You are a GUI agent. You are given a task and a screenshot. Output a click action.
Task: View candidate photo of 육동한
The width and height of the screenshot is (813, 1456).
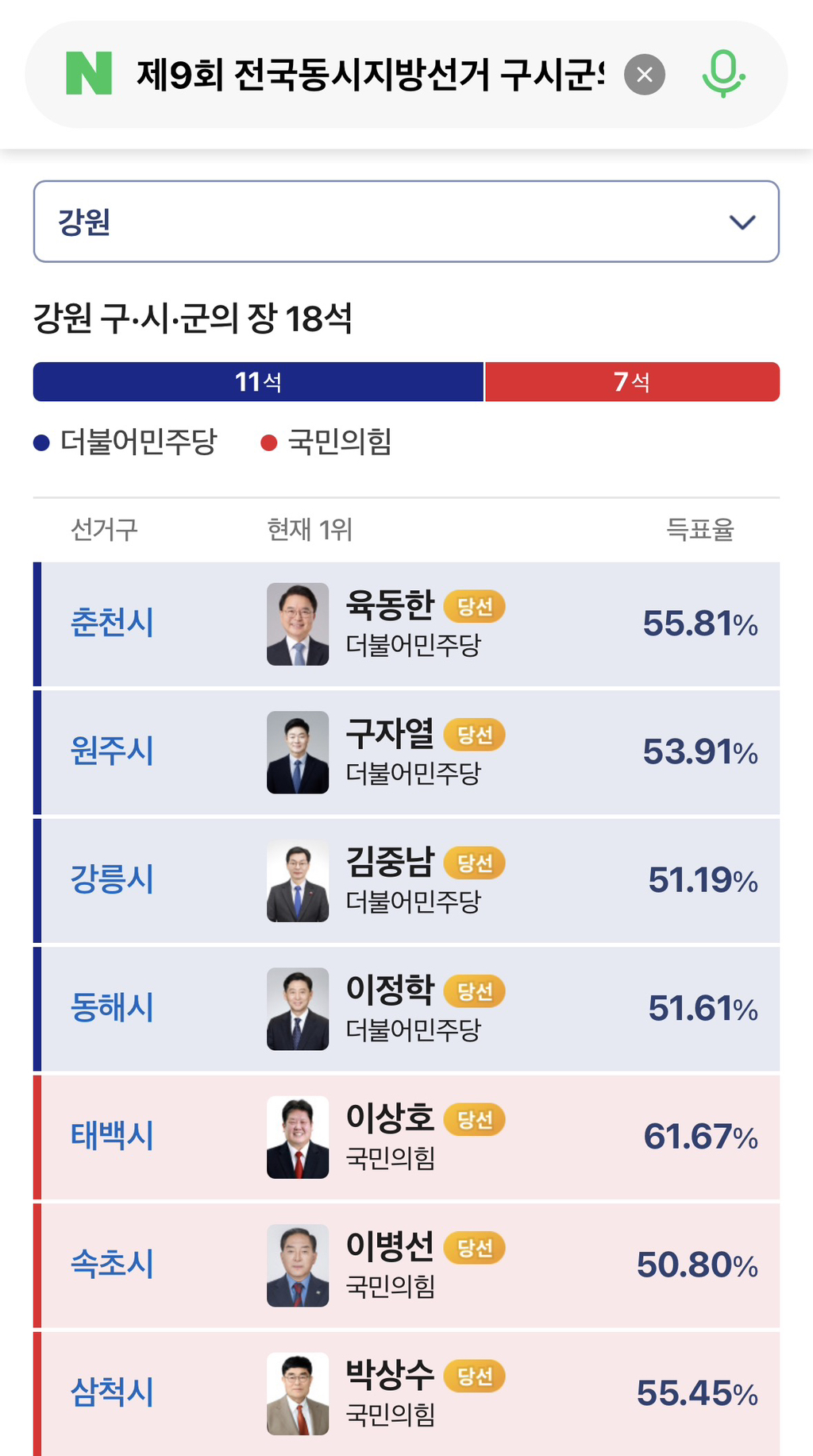point(298,624)
